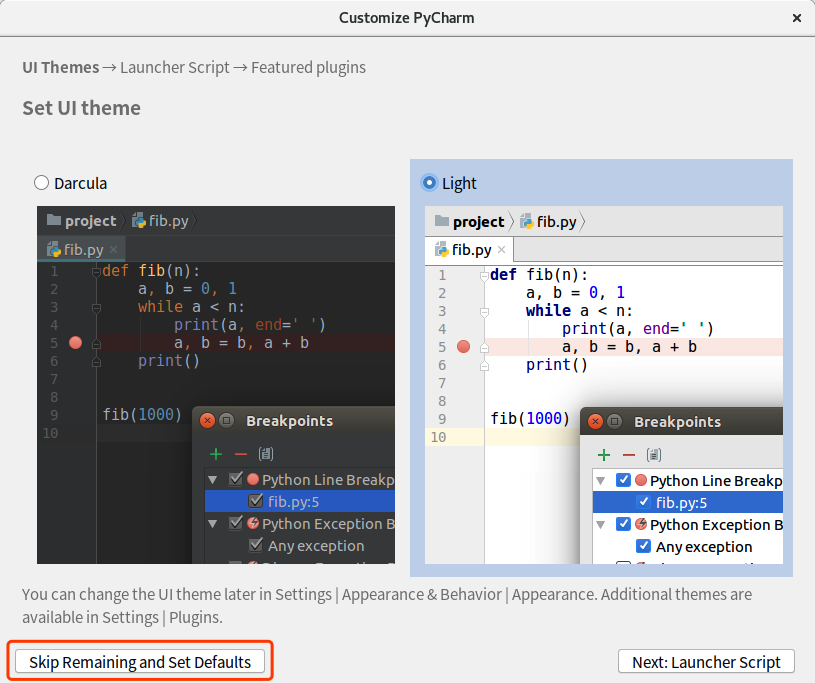This screenshot has width=815, height=683.
Task: Toggle Python Exception checkbox in Light preview
Action: pyautogui.click(x=623, y=524)
